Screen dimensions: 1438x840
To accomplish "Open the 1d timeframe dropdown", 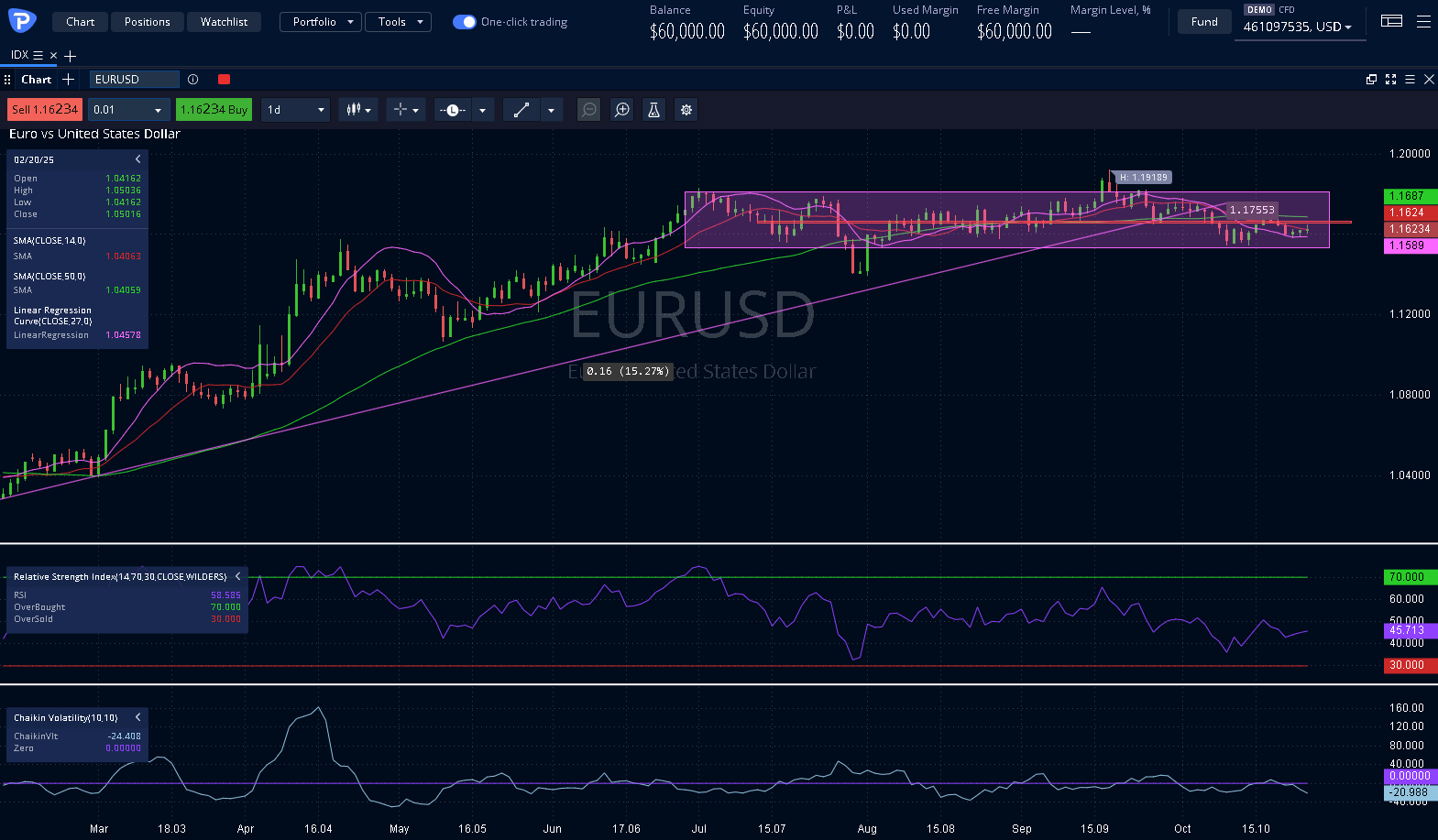I will pos(295,110).
